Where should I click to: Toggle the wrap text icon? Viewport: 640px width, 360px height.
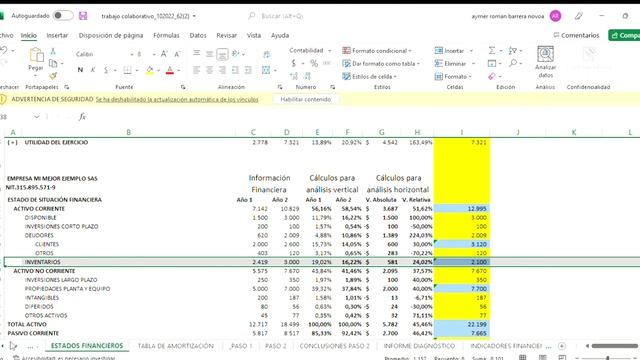pos(266,54)
